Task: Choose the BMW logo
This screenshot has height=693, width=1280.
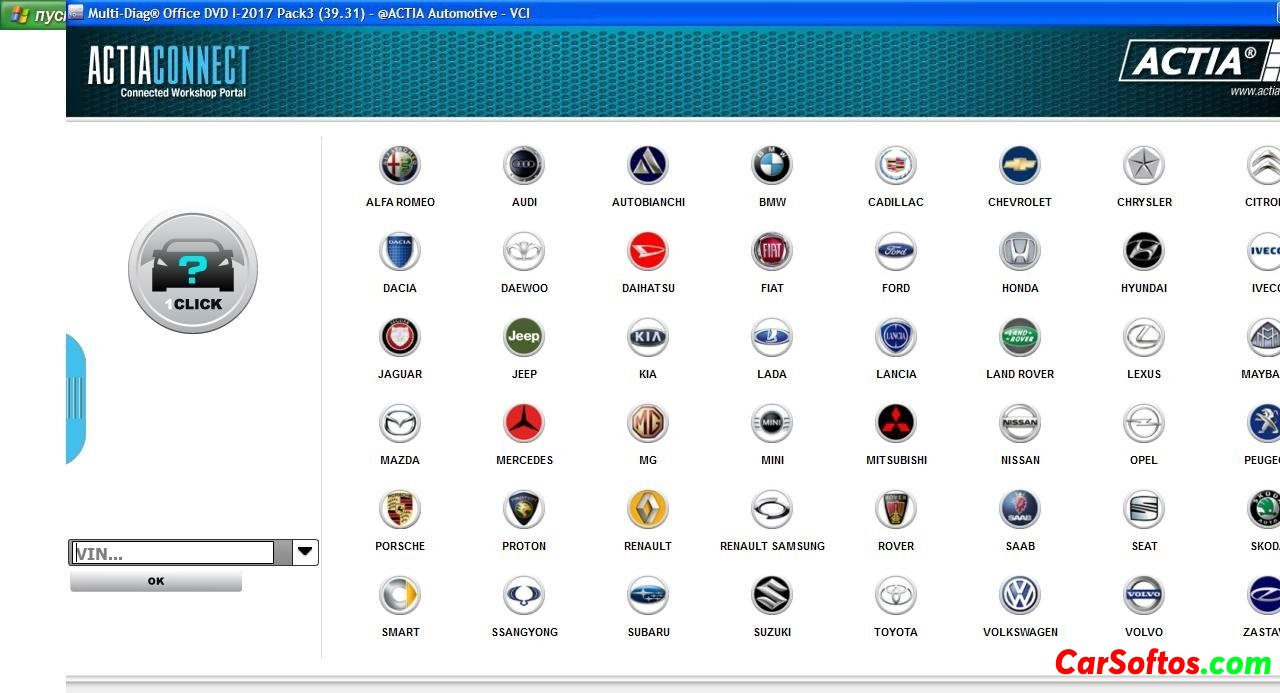Action: pyautogui.click(x=772, y=166)
